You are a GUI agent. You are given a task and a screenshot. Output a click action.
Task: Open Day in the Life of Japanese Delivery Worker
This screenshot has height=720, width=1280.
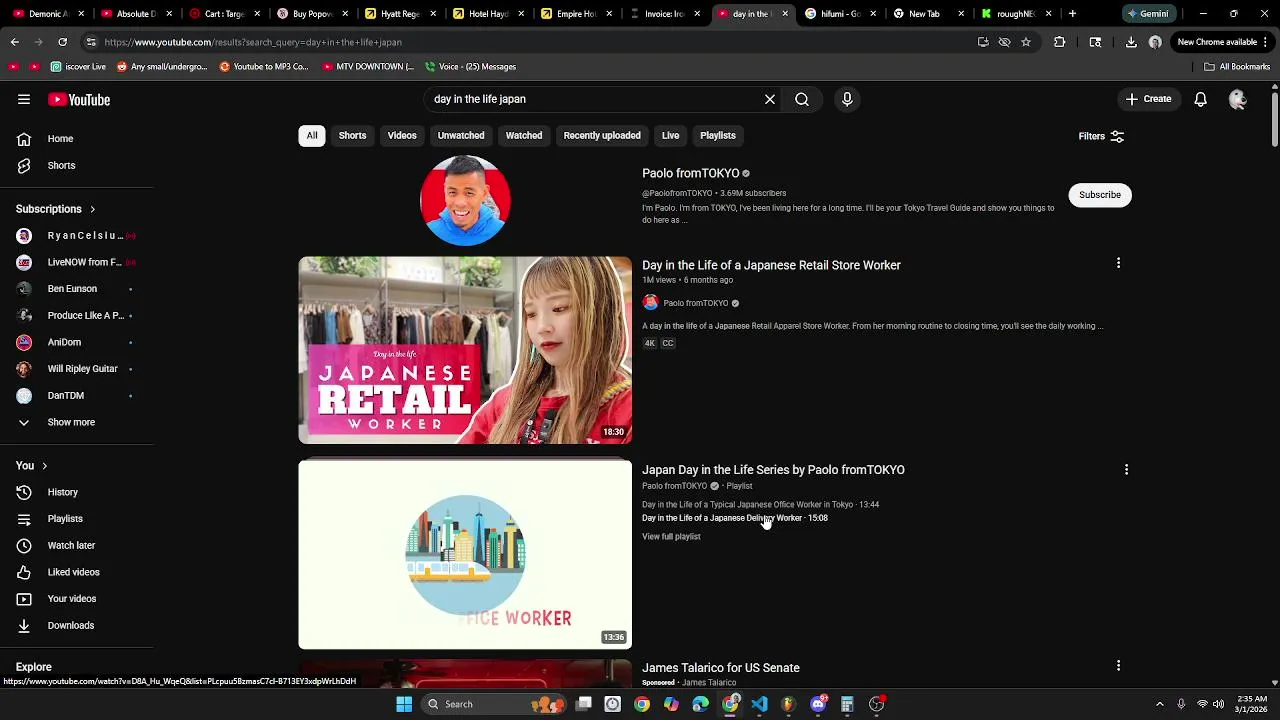(735, 518)
